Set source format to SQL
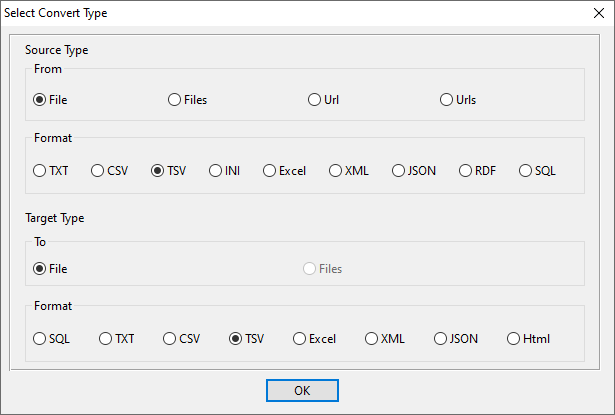 click(x=526, y=171)
